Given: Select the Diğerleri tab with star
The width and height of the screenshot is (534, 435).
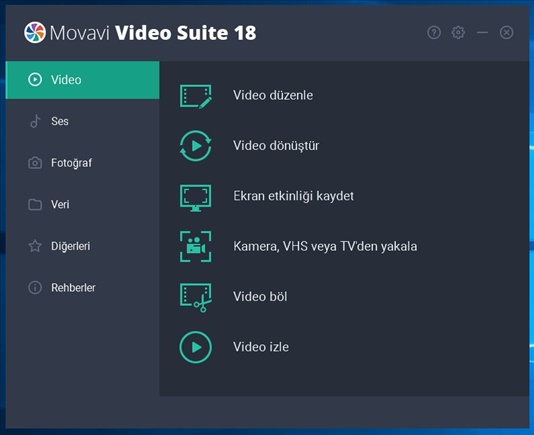Looking at the screenshot, I should point(82,246).
